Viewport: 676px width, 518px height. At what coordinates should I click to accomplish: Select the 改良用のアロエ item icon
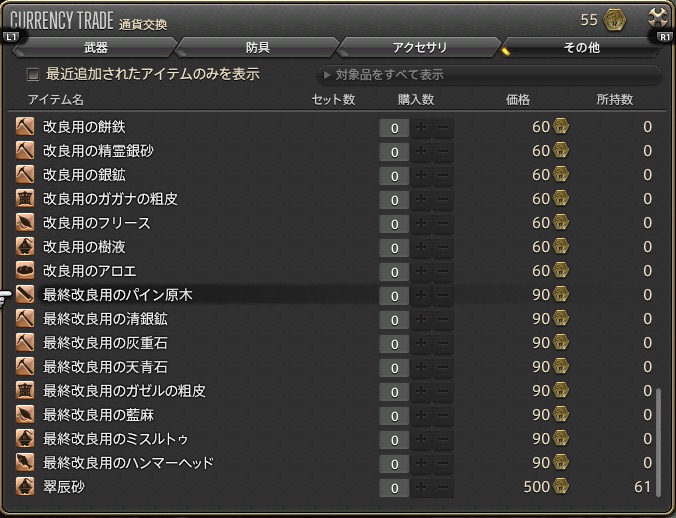click(x=26, y=271)
